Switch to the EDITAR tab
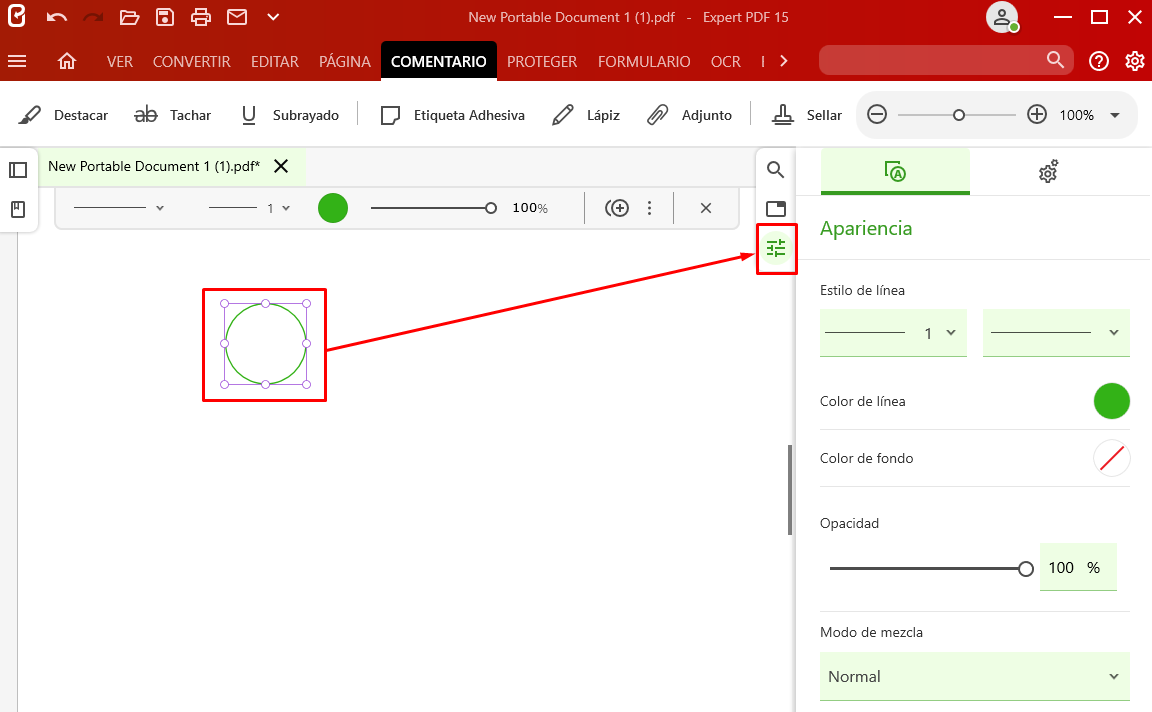This screenshot has width=1152, height=712. click(275, 62)
